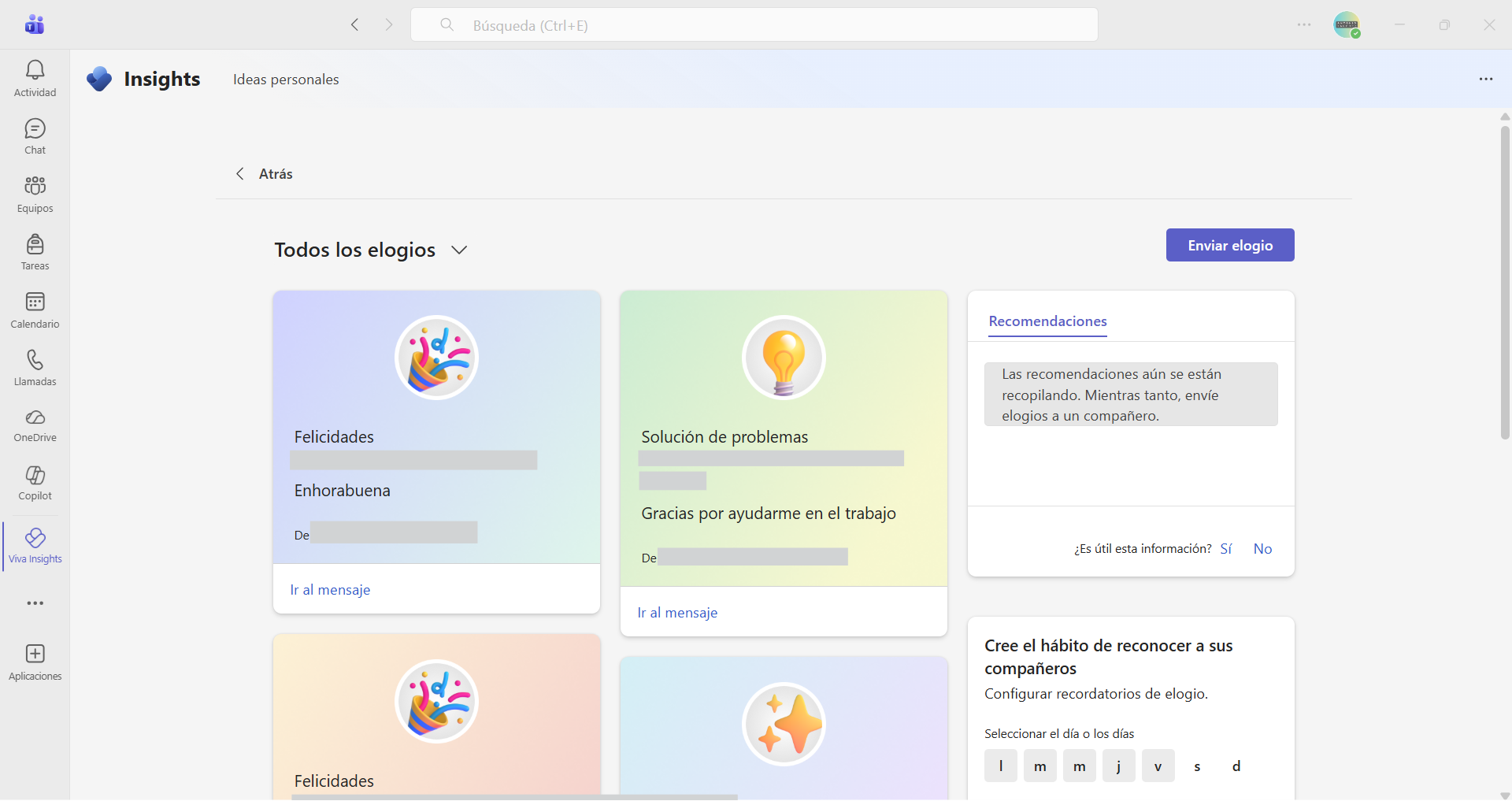Click the lightbulb badge on Solución de problemas card
The image size is (1512, 801).
click(784, 358)
